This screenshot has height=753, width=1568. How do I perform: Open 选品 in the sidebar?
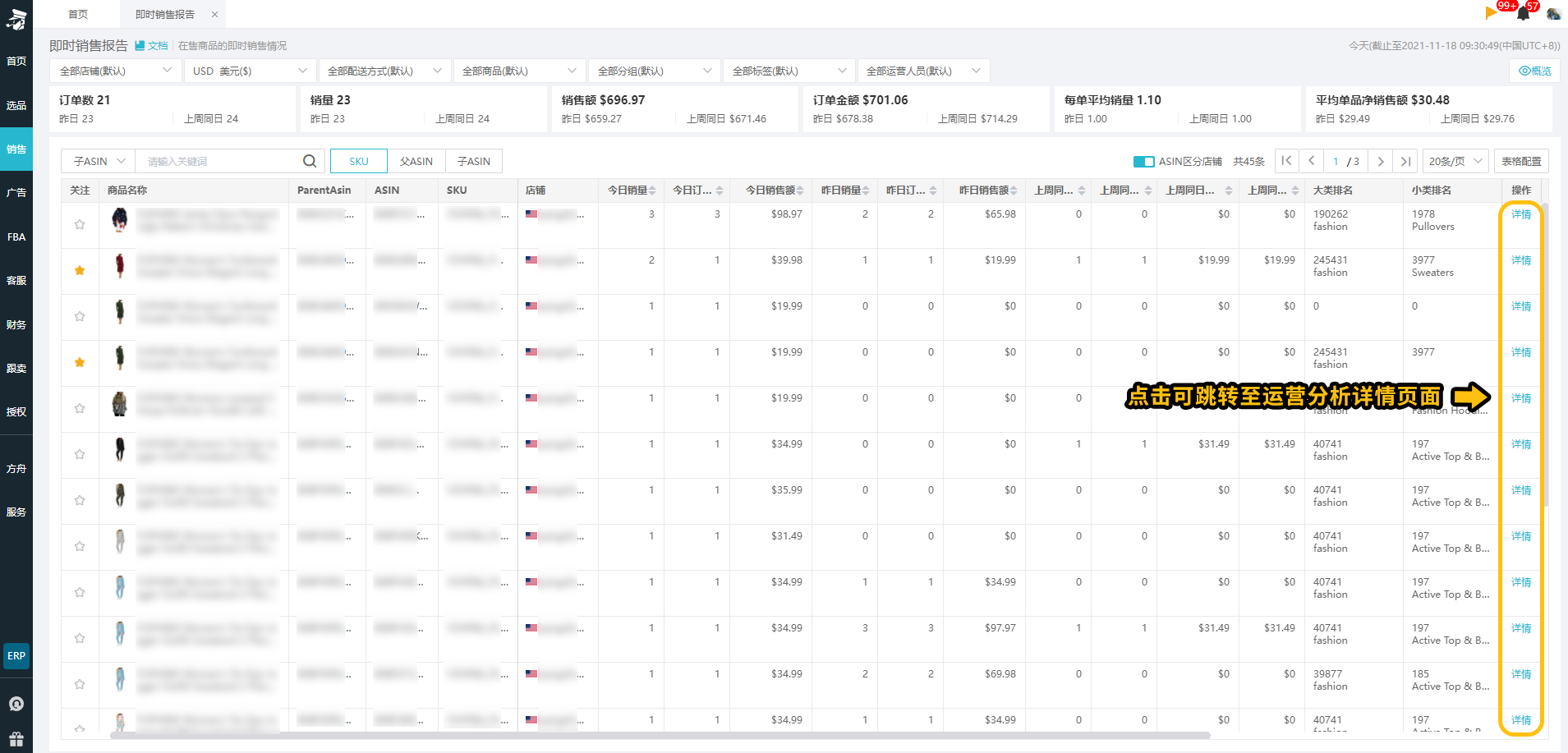(16, 105)
